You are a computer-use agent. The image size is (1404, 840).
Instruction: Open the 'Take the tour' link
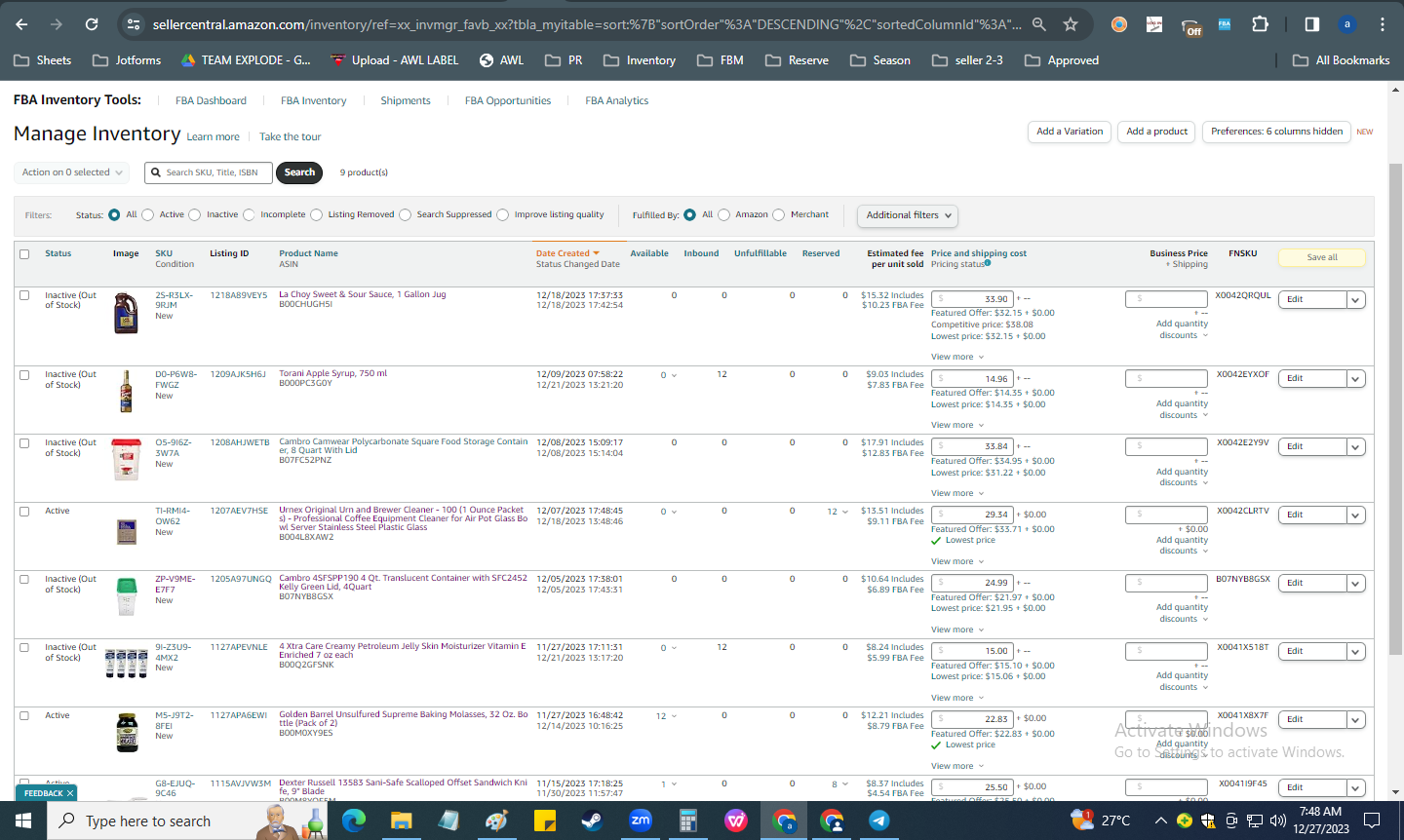tap(291, 137)
